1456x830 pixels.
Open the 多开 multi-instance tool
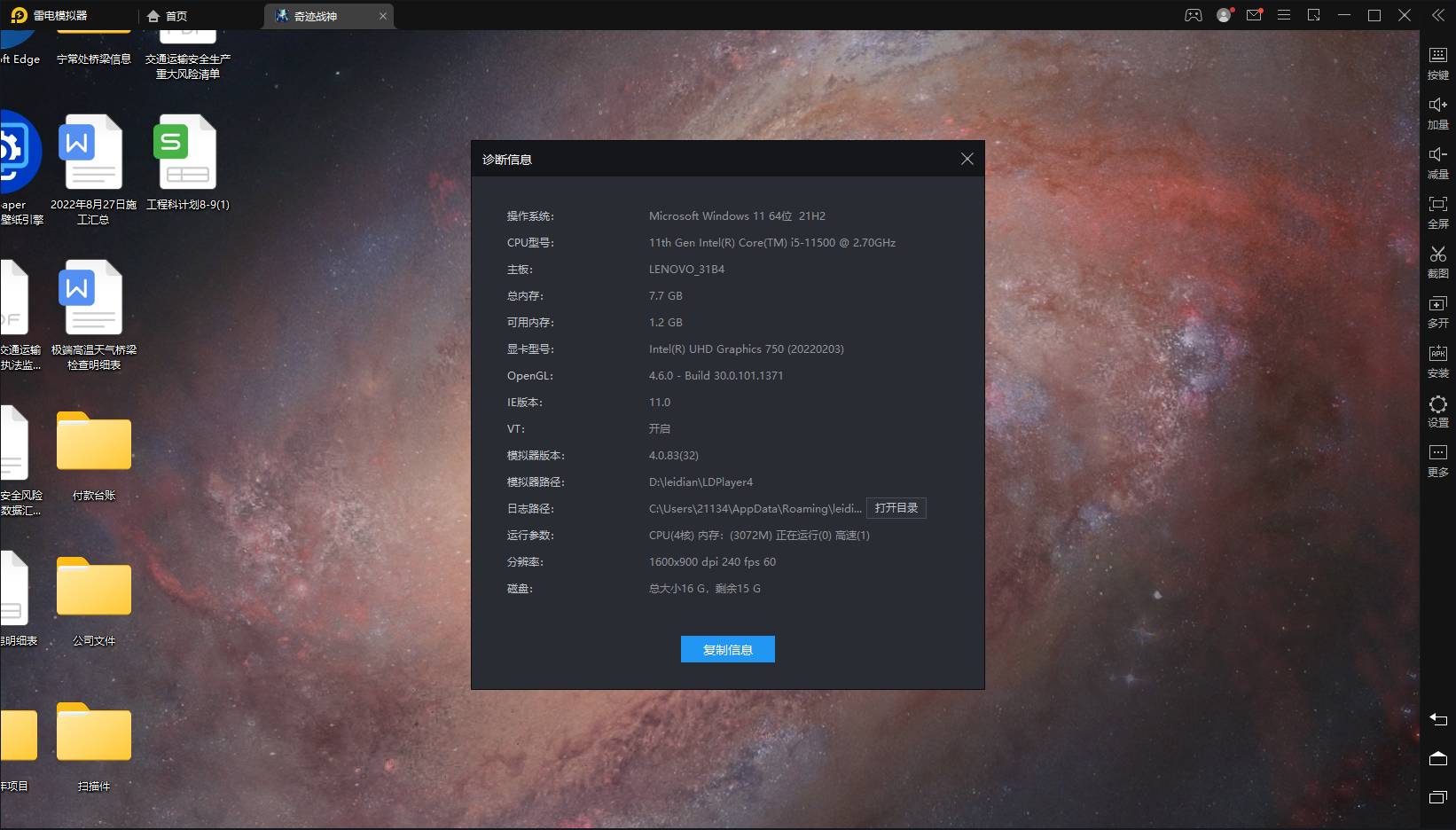tap(1437, 310)
